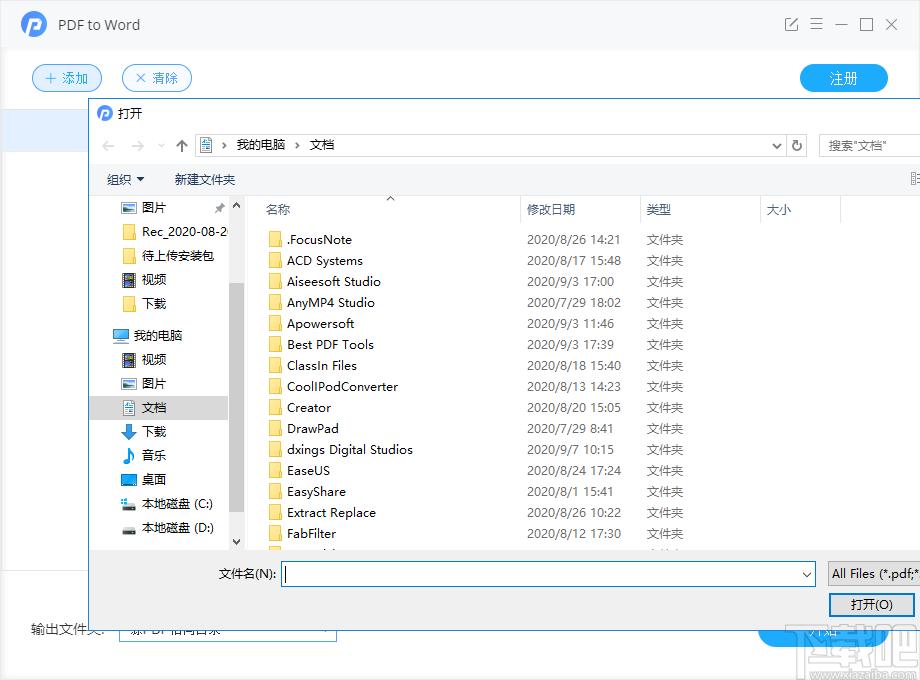The width and height of the screenshot is (920, 680).
Task: Click the feedback edit icon in title bar
Action: click(x=791, y=24)
